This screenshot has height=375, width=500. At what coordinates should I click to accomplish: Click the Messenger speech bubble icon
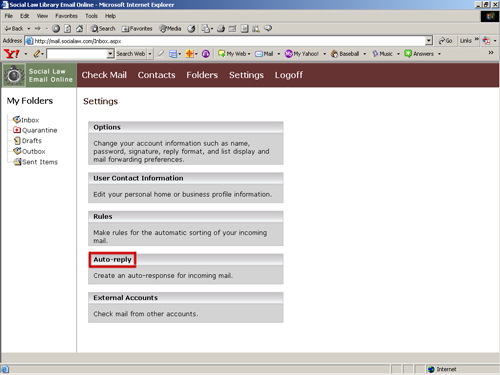268,29
